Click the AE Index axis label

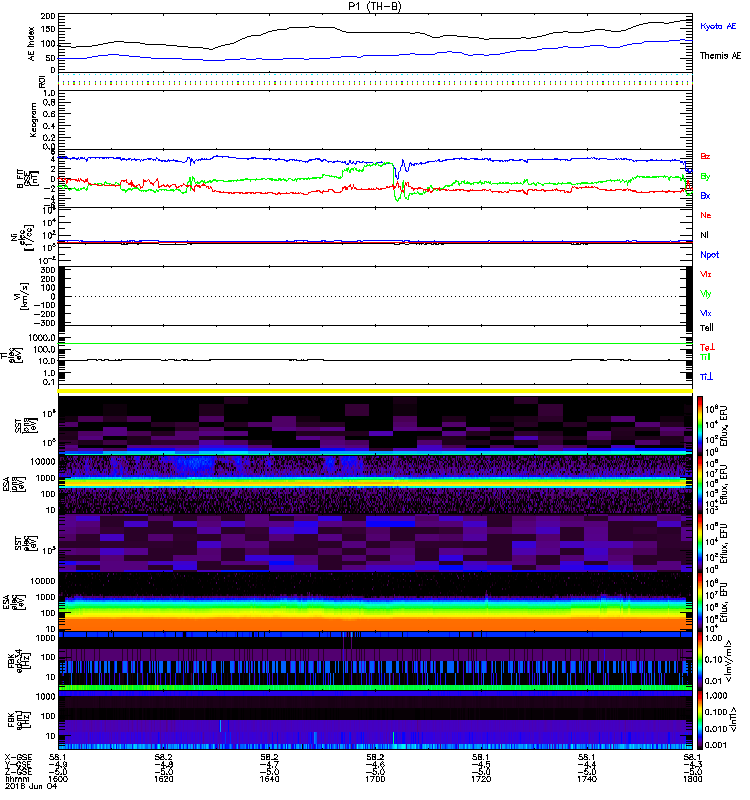pyautogui.click(x=32, y=44)
